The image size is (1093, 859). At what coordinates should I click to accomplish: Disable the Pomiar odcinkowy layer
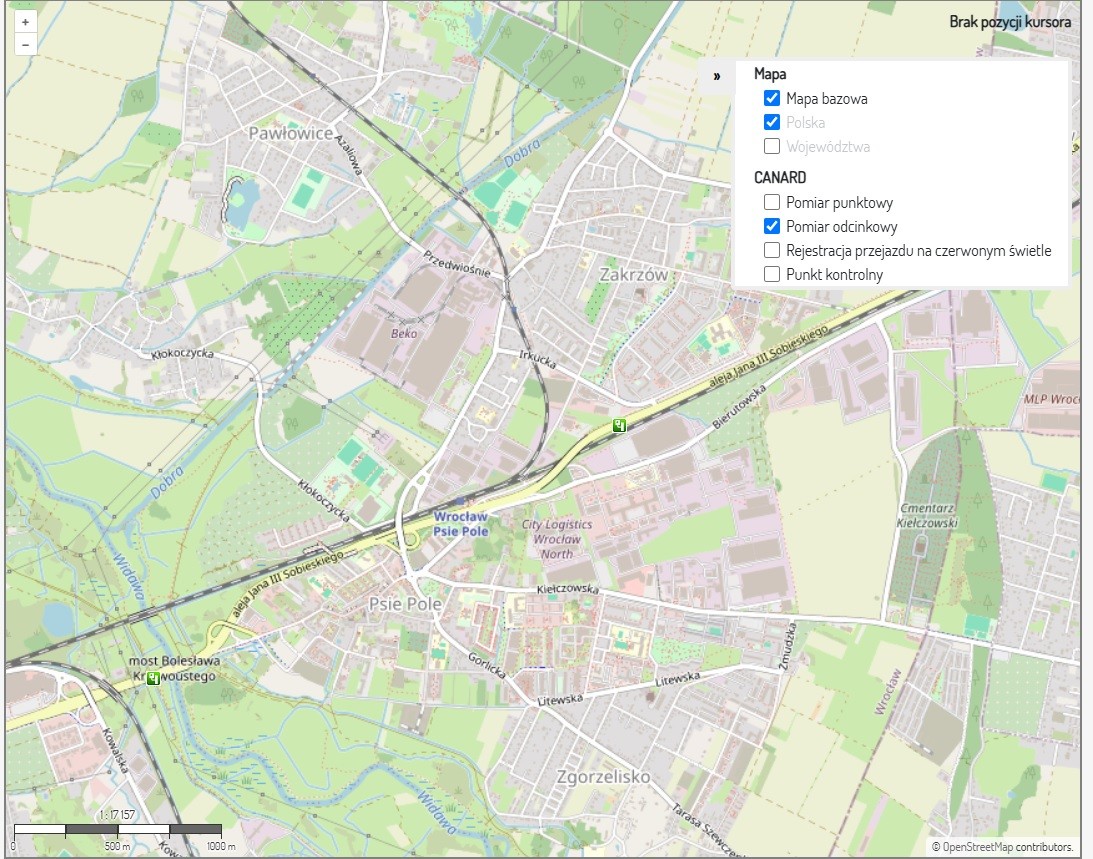[x=771, y=226]
